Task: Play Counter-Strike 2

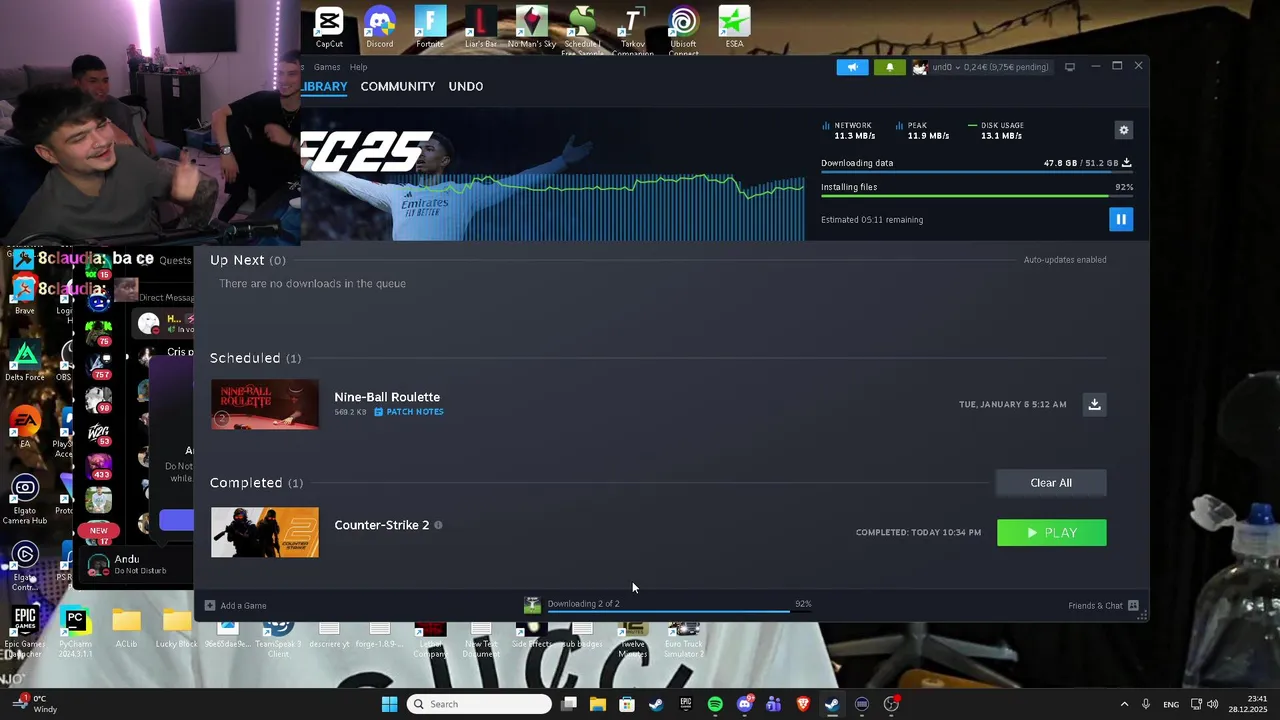Action: point(1052,533)
